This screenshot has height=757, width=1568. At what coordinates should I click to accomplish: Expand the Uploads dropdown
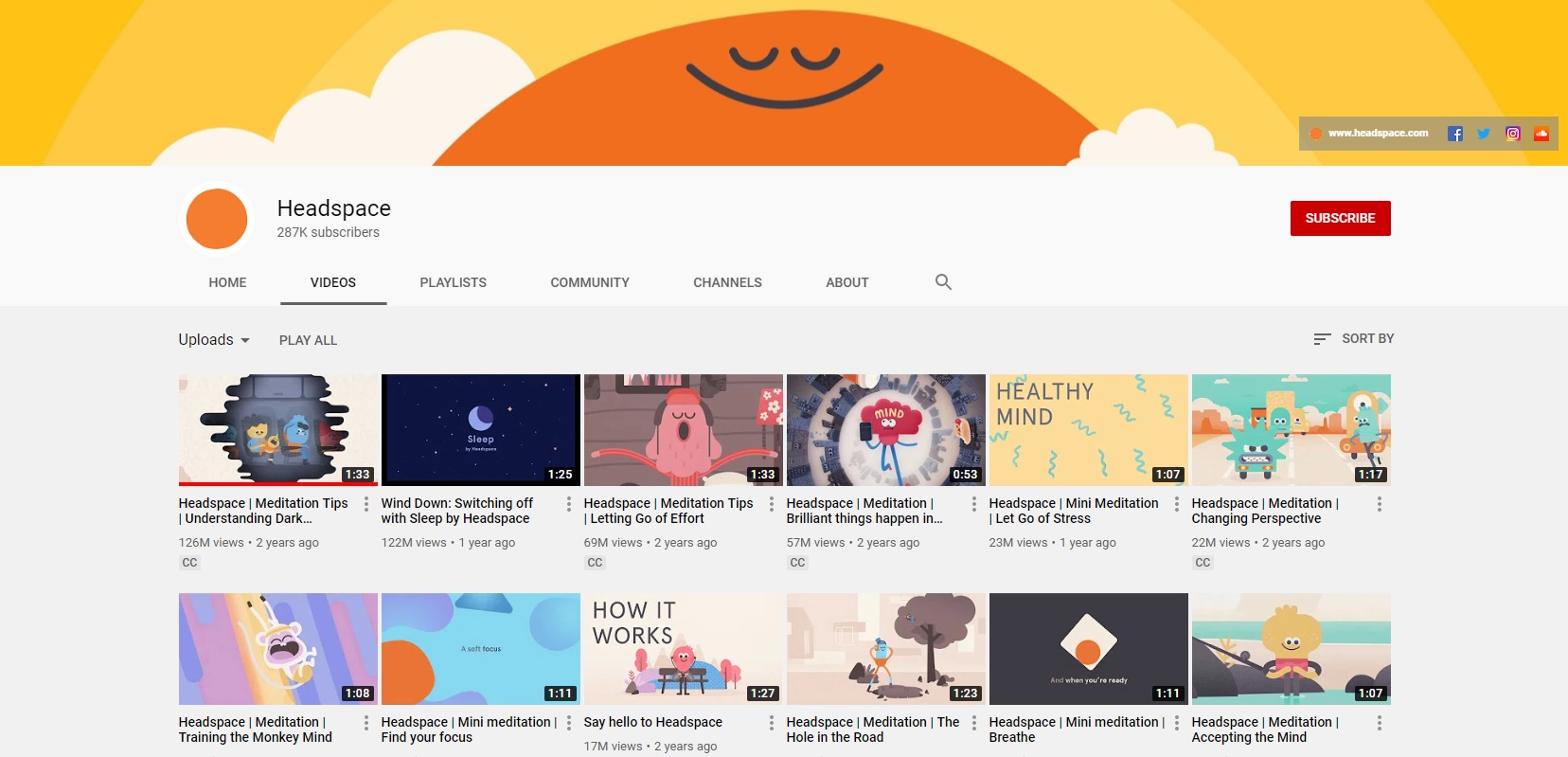pos(214,340)
